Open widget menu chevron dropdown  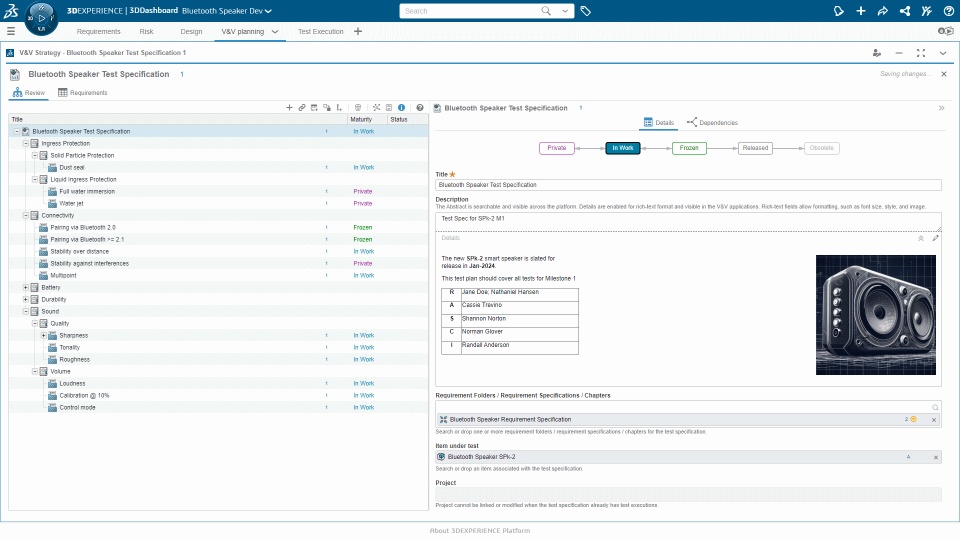(x=943, y=53)
